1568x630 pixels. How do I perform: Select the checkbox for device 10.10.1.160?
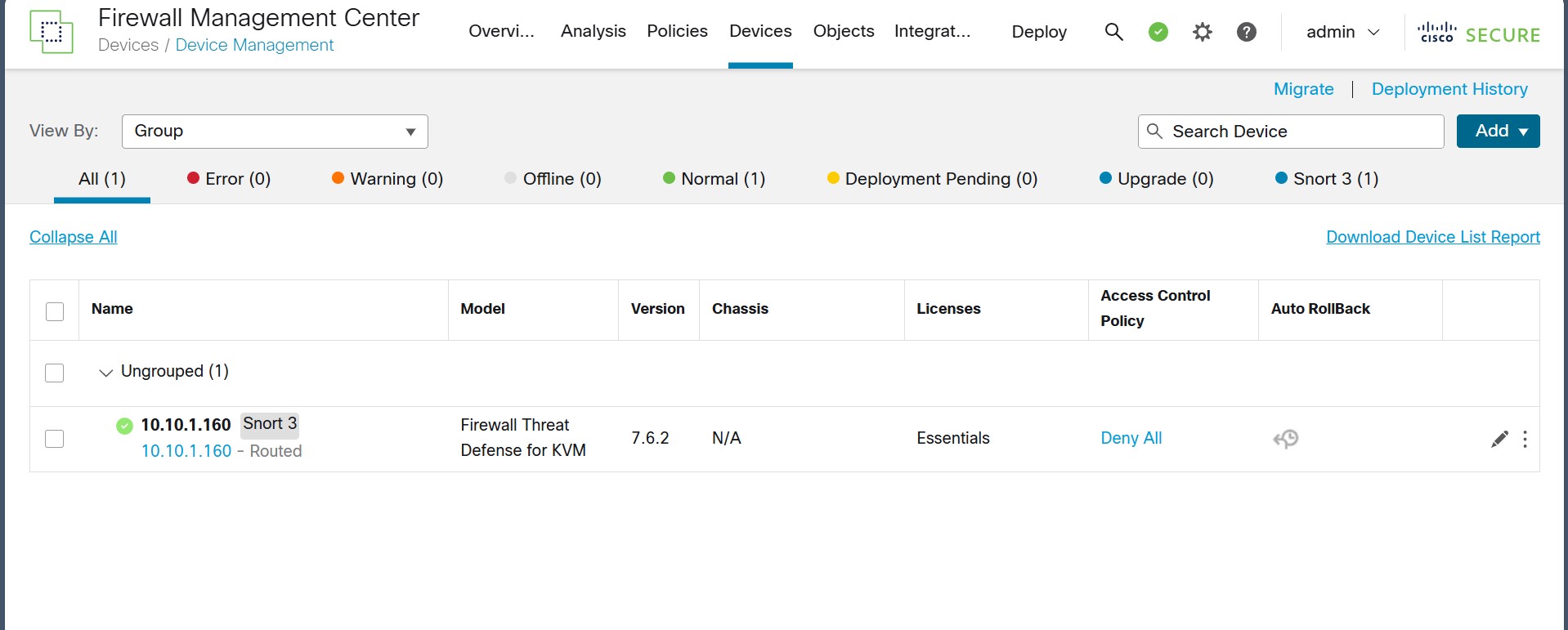(55, 439)
